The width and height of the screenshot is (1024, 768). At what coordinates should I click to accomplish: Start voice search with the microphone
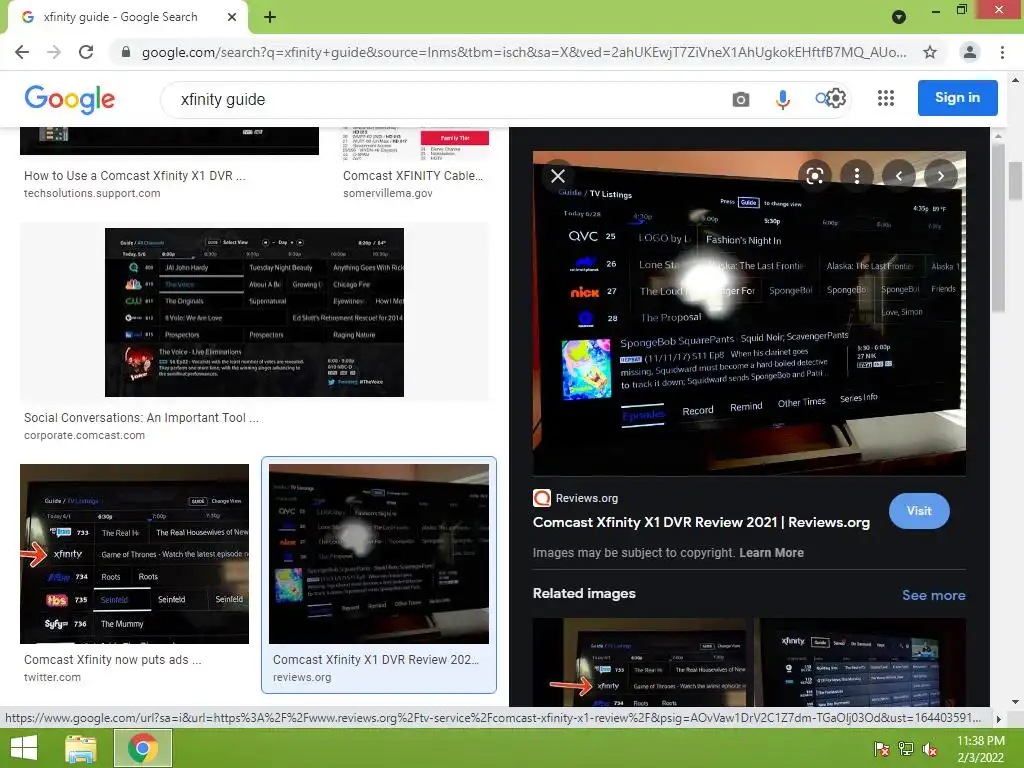click(x=782, y=99)
